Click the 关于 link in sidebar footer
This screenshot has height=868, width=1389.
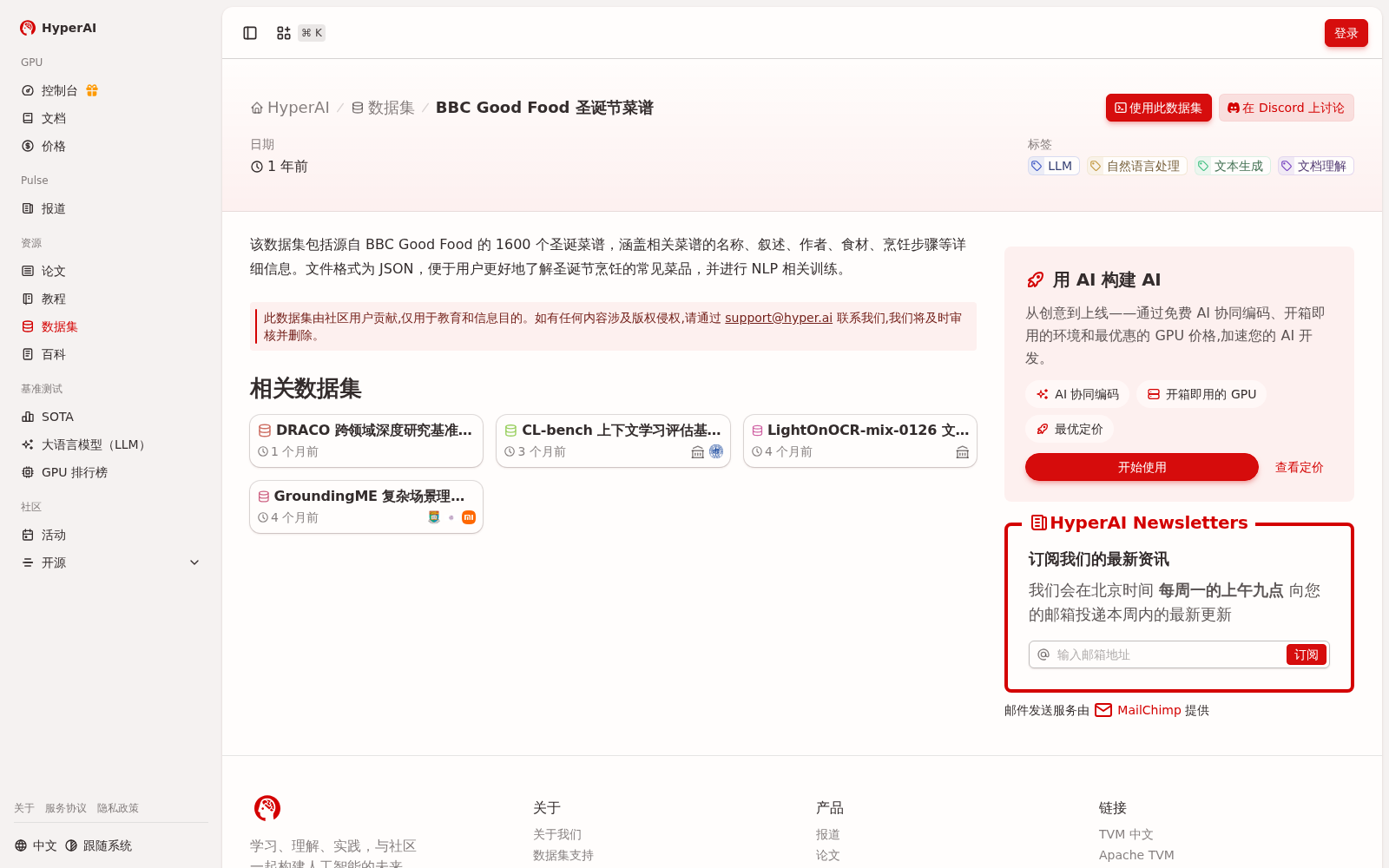pyautogui.click(x=24, y=808)
